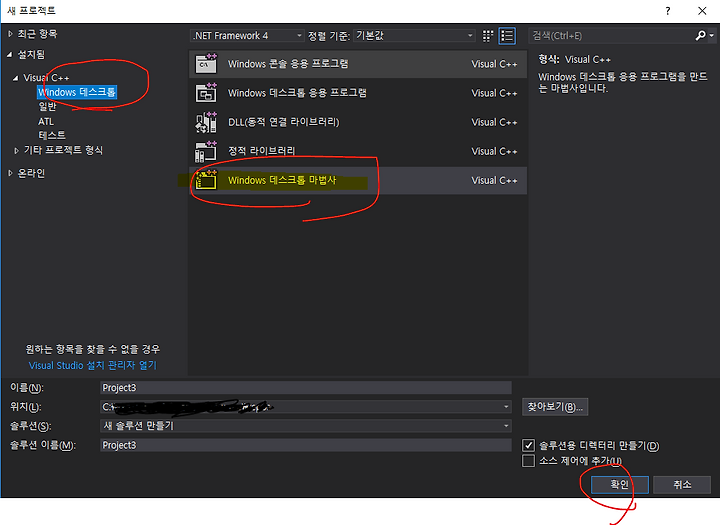Enable 소스 제어에 추가 checkbox
The image size is (720, 525).
(529, 461)
